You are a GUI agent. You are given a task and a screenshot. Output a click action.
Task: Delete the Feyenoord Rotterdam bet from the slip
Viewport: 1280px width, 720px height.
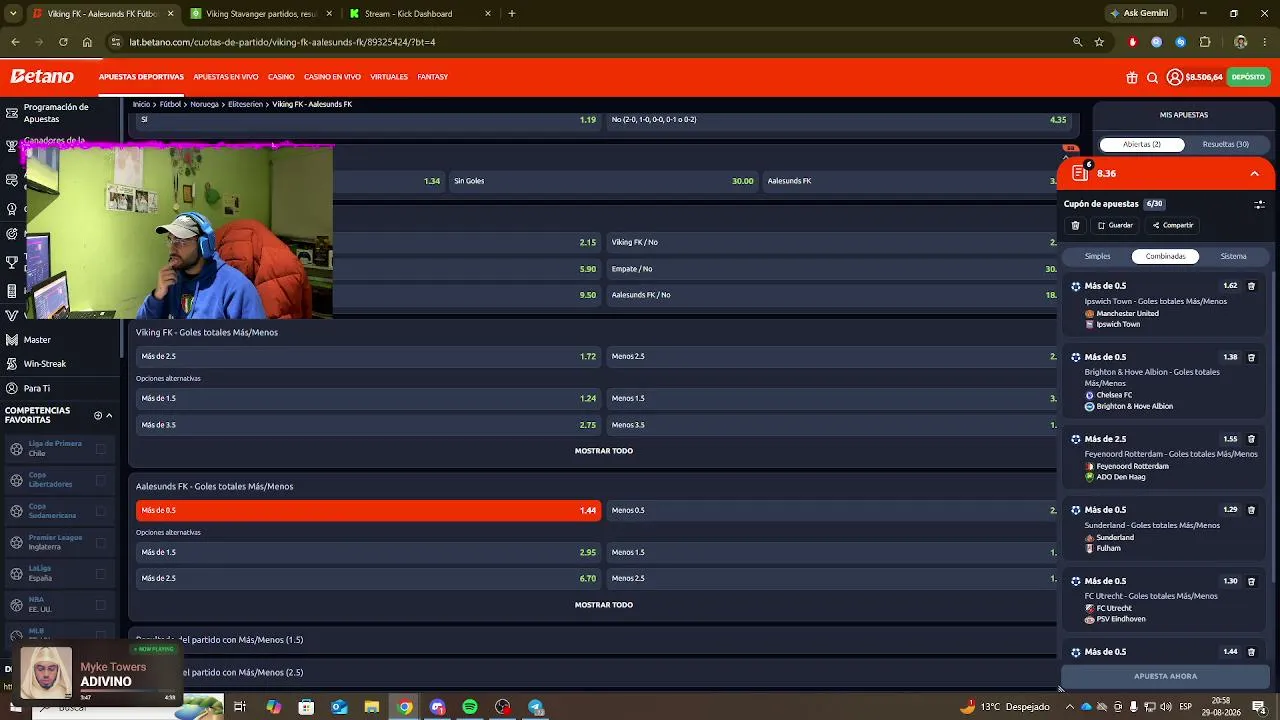1251,439
